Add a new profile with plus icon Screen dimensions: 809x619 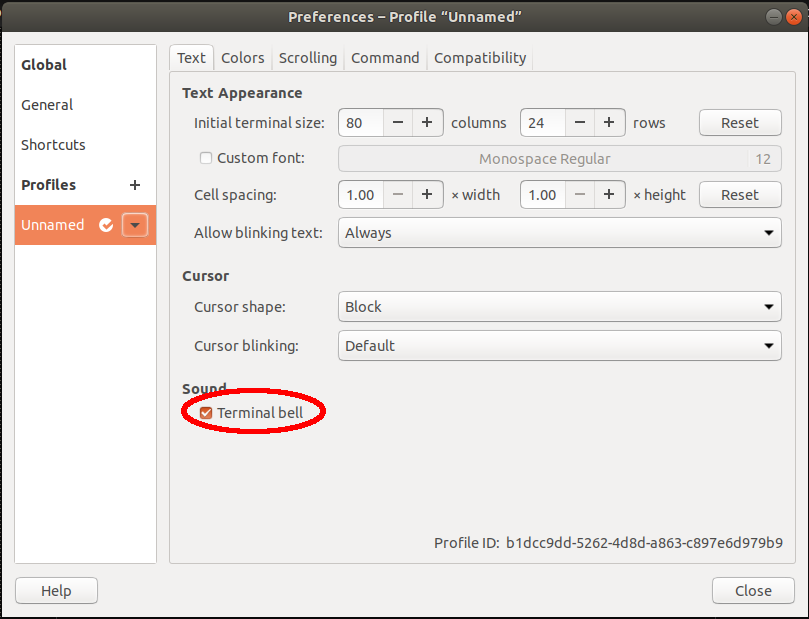tap(135, 185)
